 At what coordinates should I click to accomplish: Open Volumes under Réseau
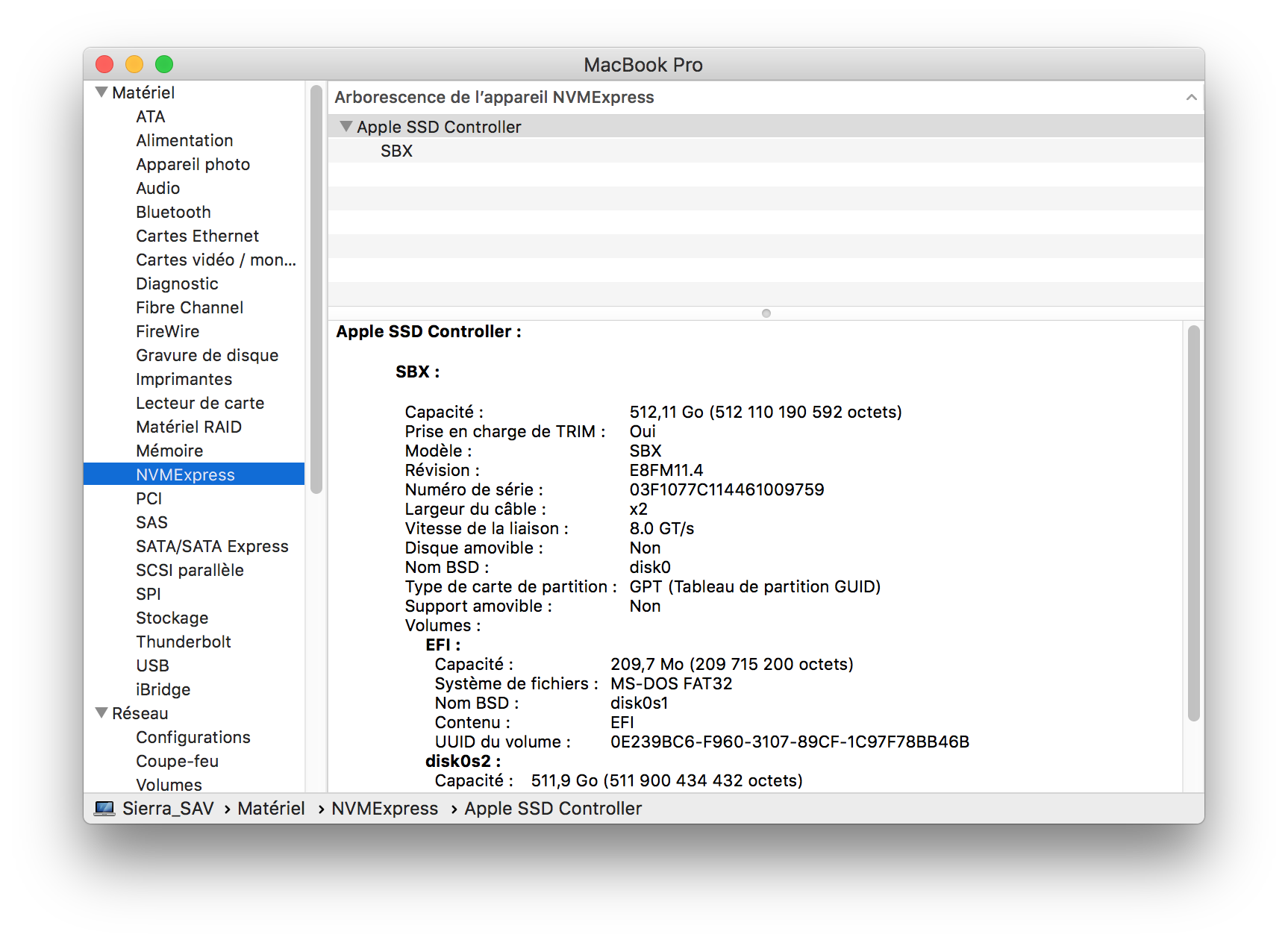click(169, 785)
